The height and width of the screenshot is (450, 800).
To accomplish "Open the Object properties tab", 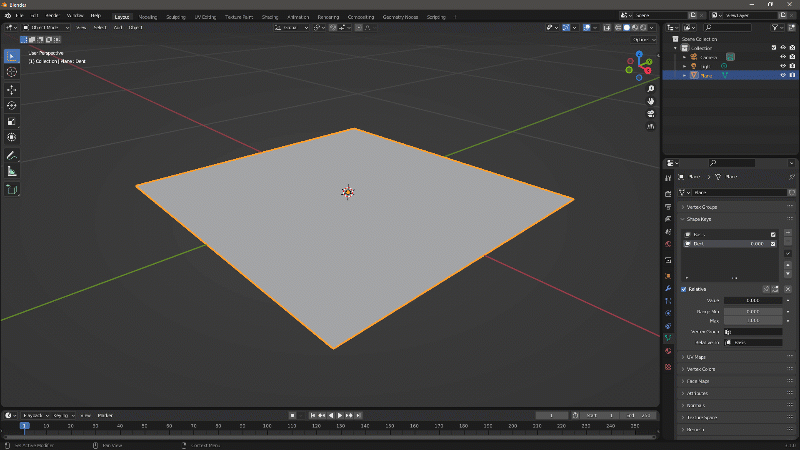I will coord(668,276).
